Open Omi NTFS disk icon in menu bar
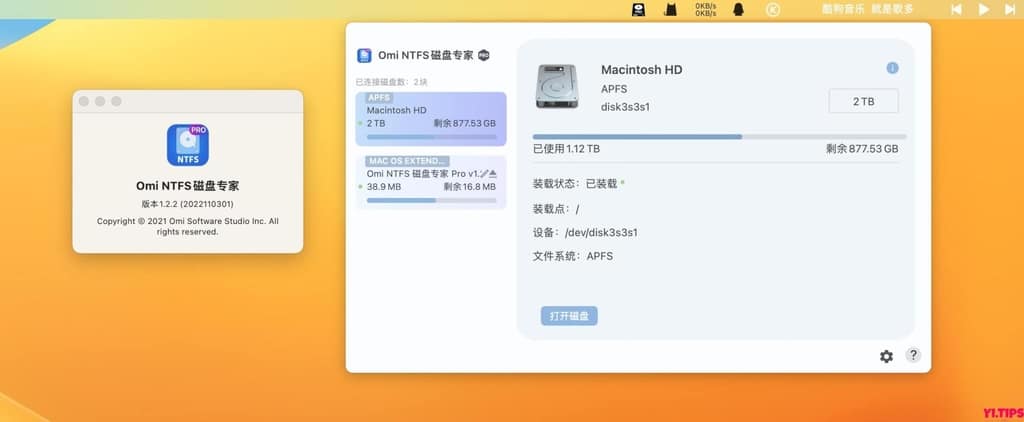Viewport: 1024px width, 422px height. (x=638, y=9)
